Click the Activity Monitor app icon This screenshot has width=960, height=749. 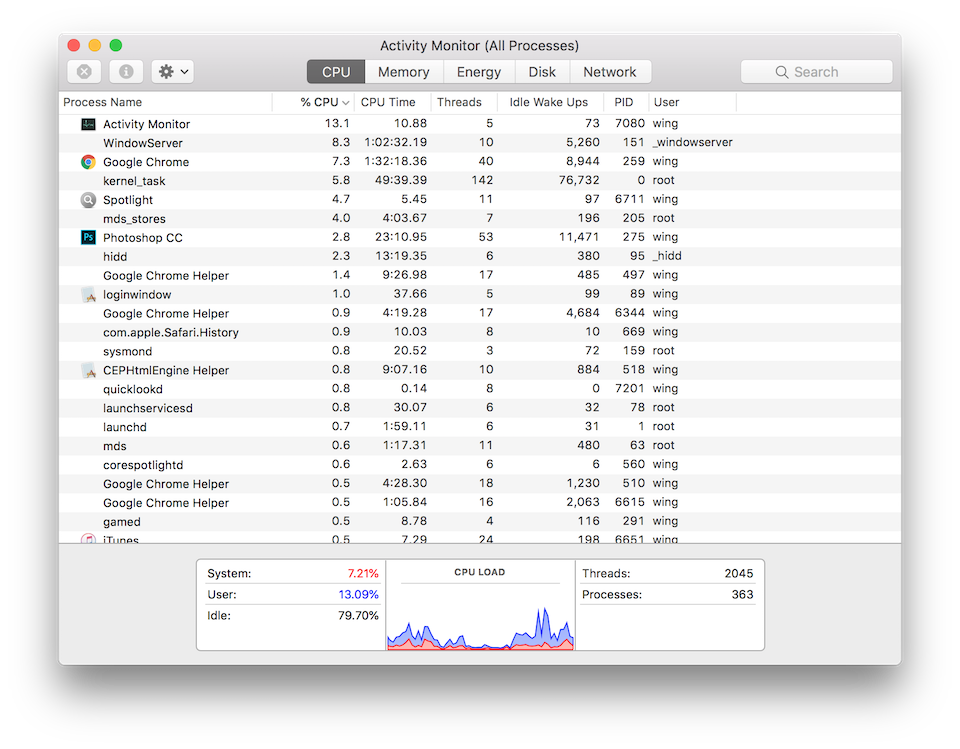88,124
